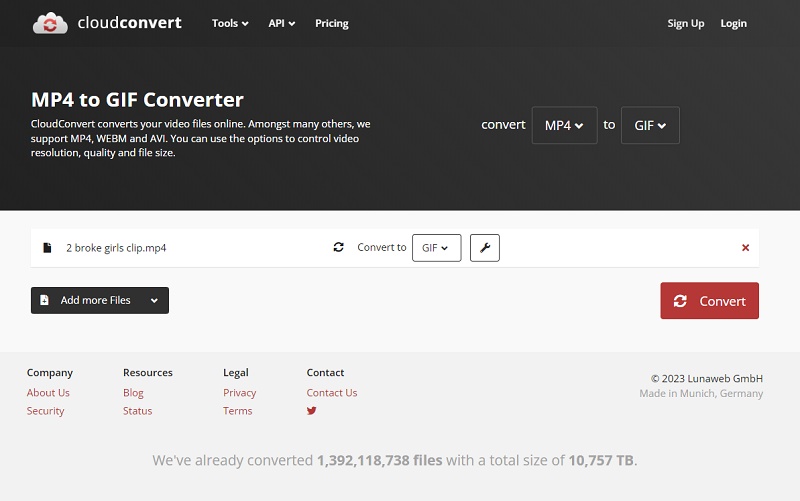800x501 pixels.
Task: Click Sign Up in the header
Action: click(x=686, y=23)
